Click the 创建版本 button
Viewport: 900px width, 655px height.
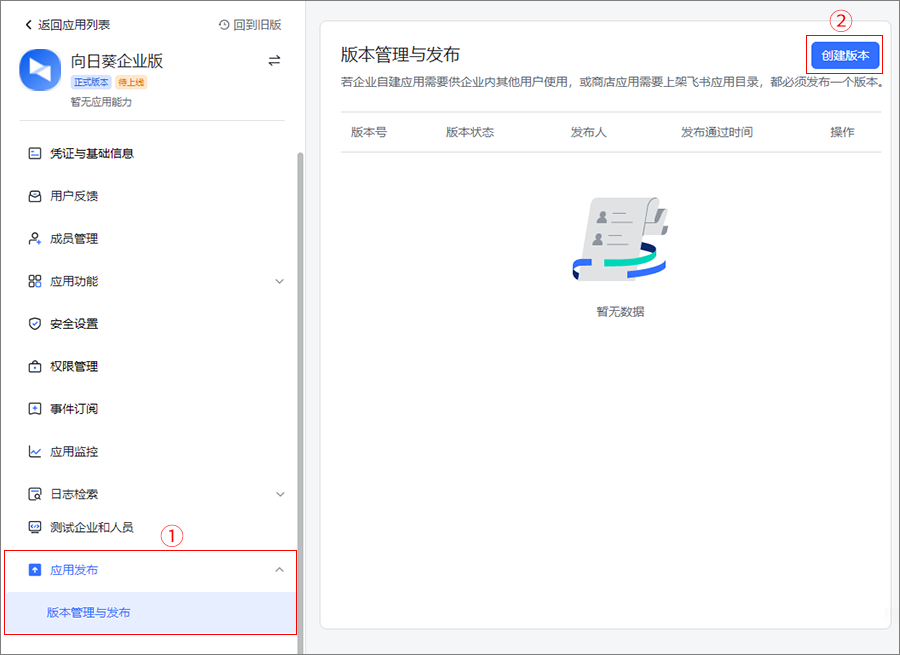click(845, 56)
